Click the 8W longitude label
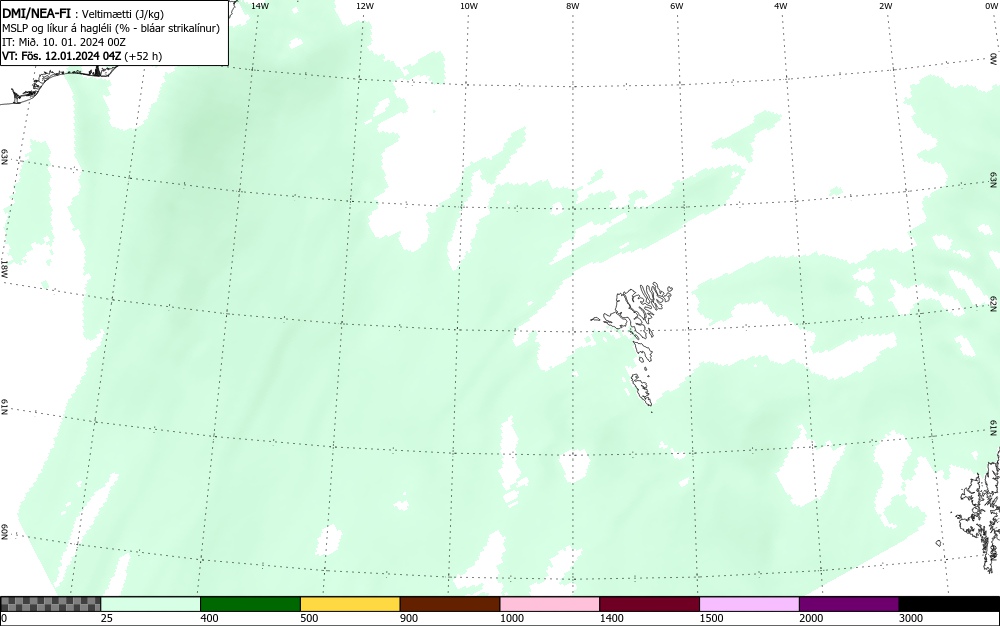The image size is (1000, 626). 573,6
